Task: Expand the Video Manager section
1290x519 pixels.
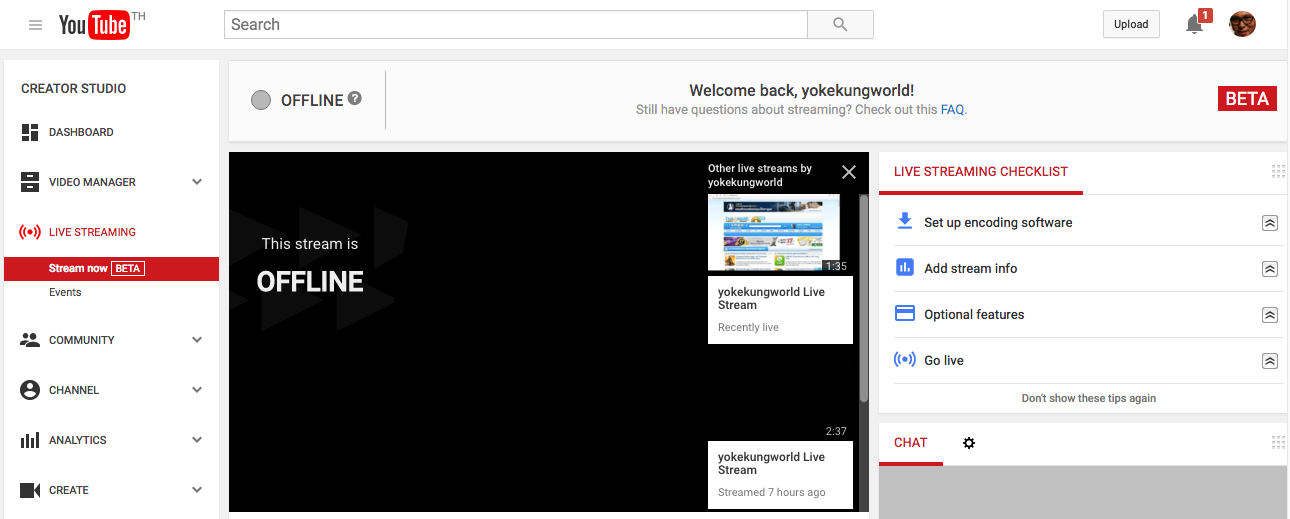Action: [x=197, y=182]
